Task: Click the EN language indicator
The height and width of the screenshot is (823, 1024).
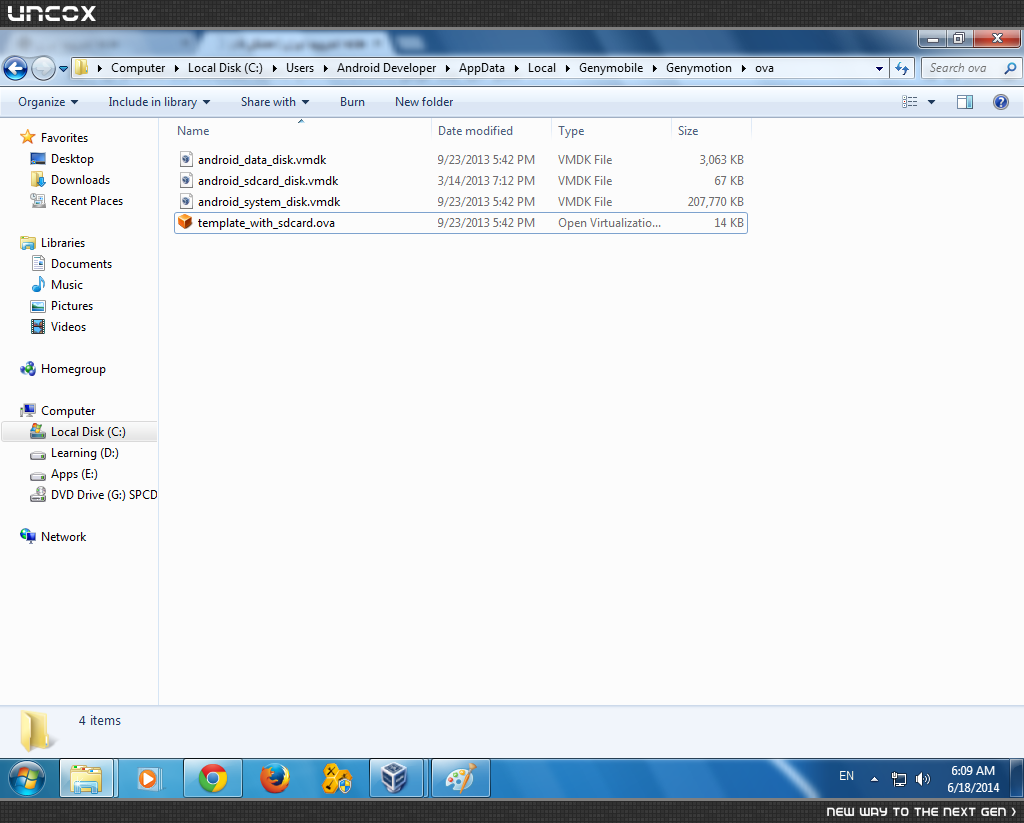Action: tap(846, 776)
